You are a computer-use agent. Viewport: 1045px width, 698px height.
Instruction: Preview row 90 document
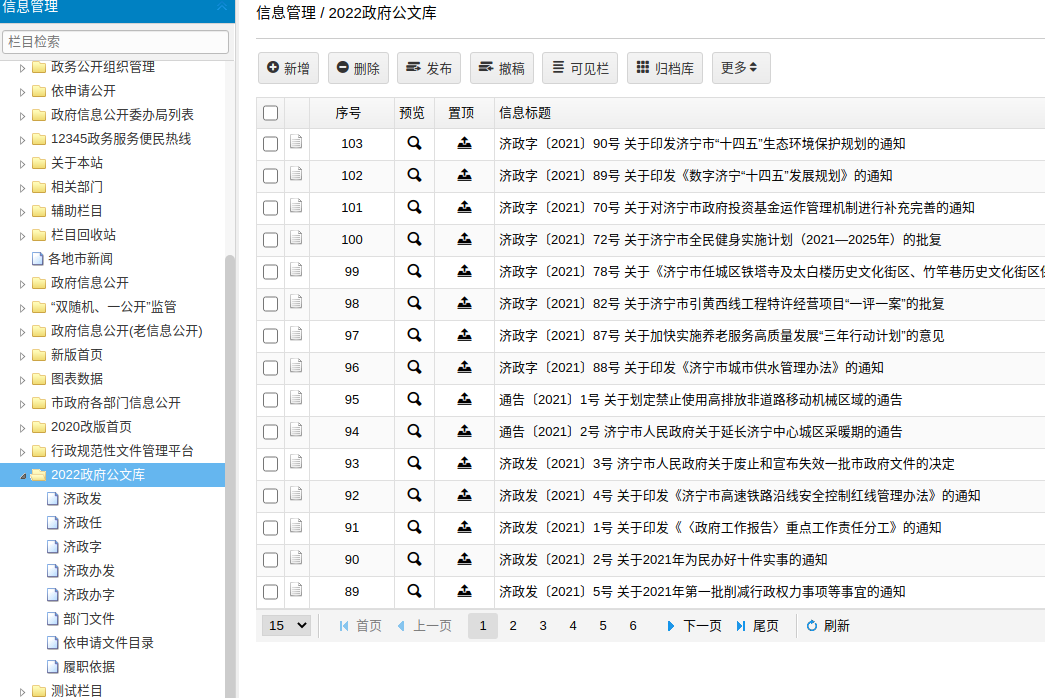[414, 559]
